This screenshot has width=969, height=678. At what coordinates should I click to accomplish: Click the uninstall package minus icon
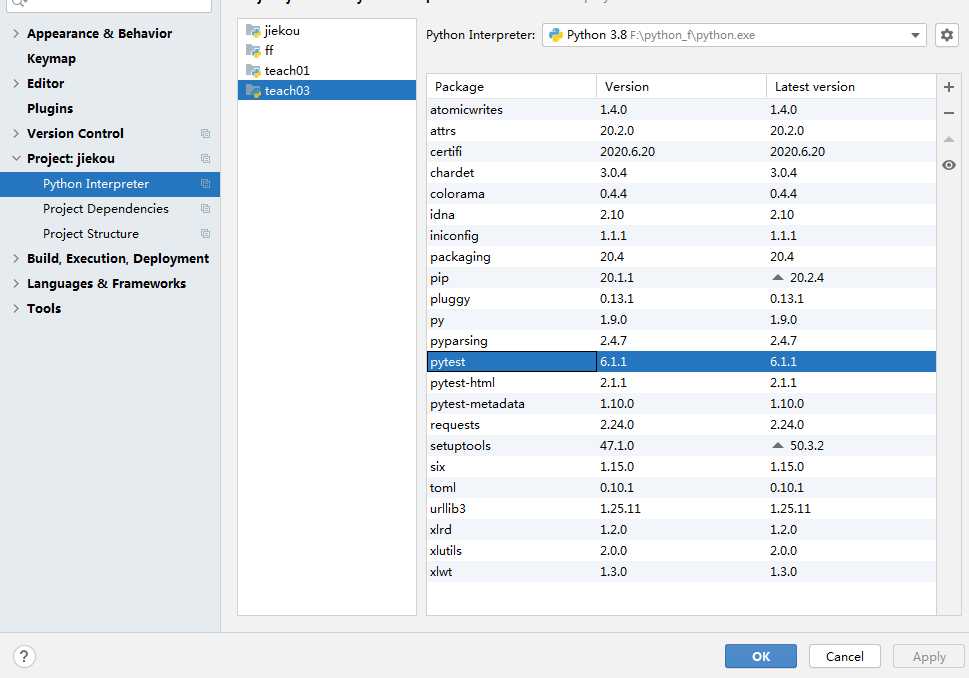pos(949,113)
